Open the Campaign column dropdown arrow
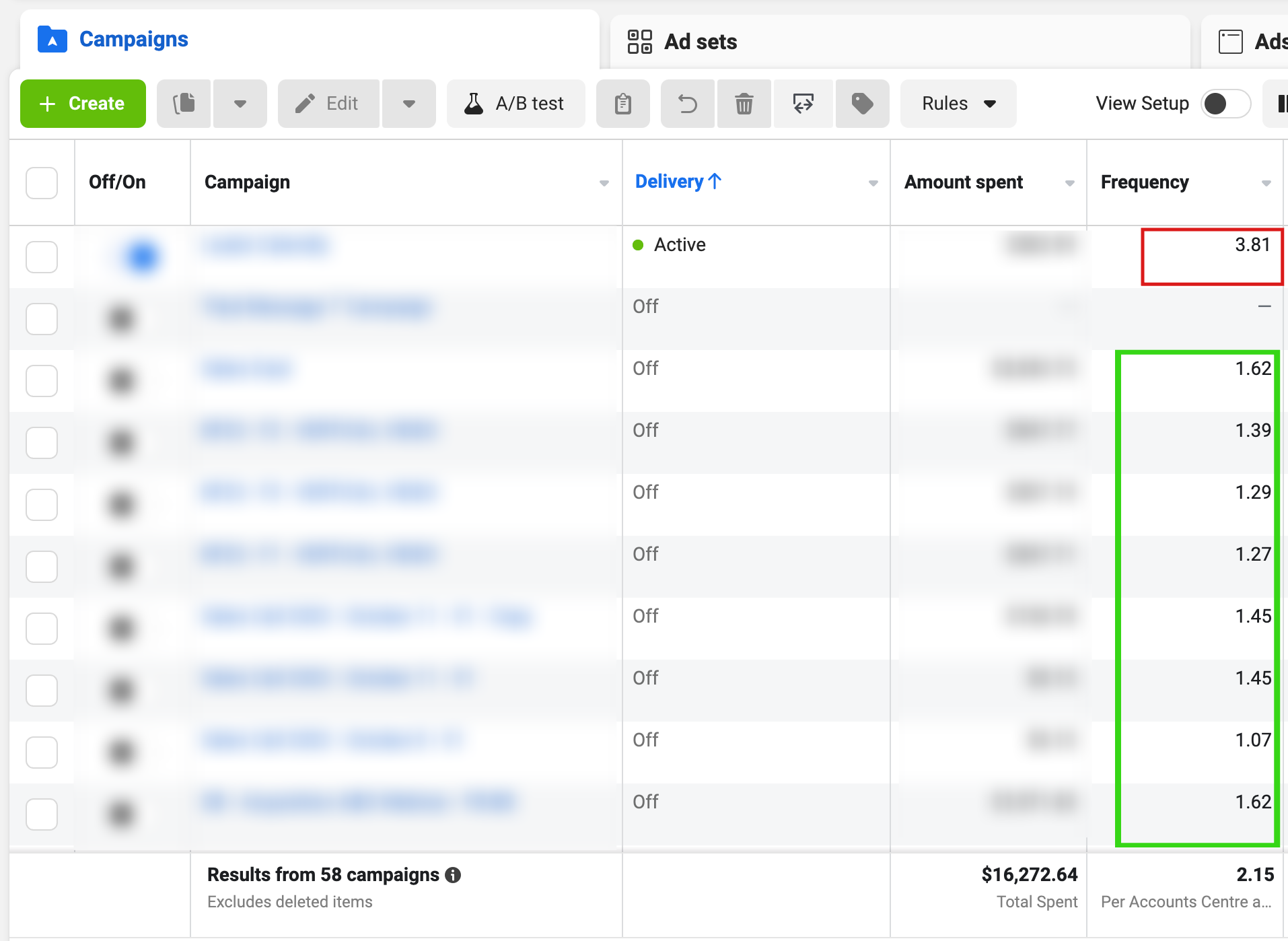This screenshot has width=1288, height=941. click(604, 183)
